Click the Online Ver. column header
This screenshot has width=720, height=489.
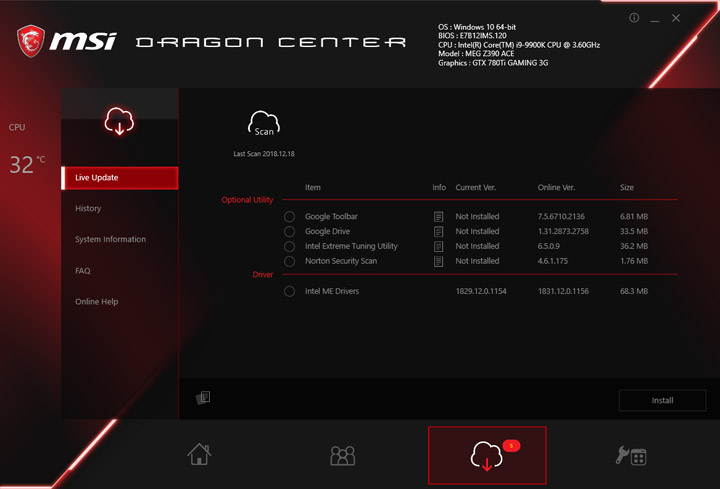pos(557,187)
